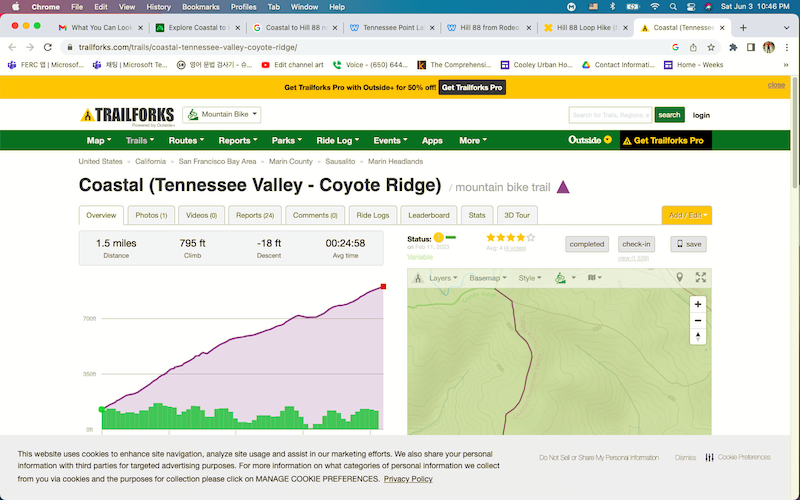Reload the page
The image size is (800, 500).
[47, 47]
